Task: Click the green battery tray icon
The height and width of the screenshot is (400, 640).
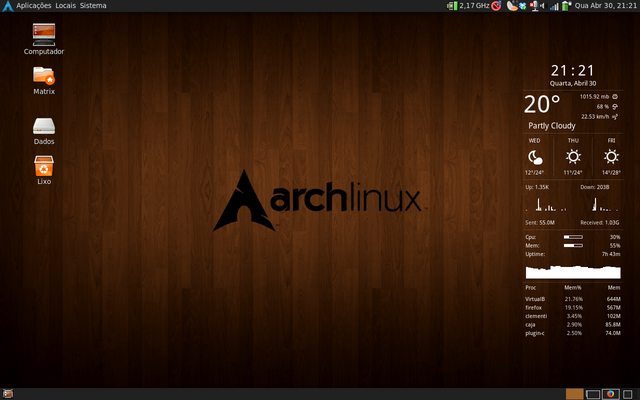Action: [x=566, y=6]
